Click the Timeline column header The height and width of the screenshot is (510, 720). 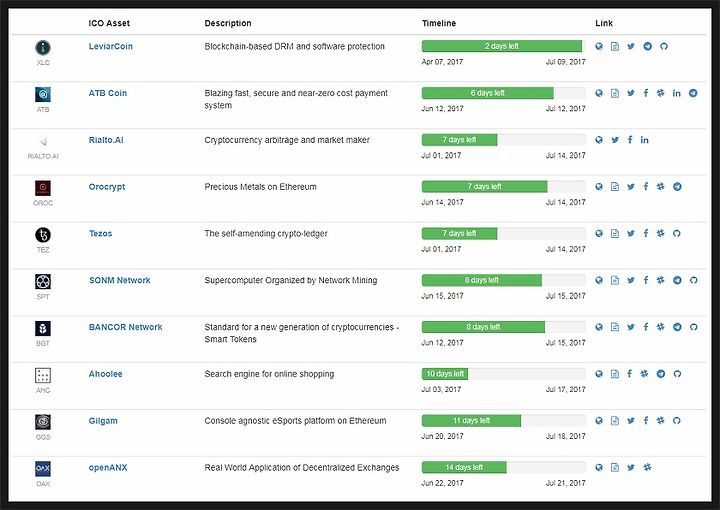tap(439, 23)
